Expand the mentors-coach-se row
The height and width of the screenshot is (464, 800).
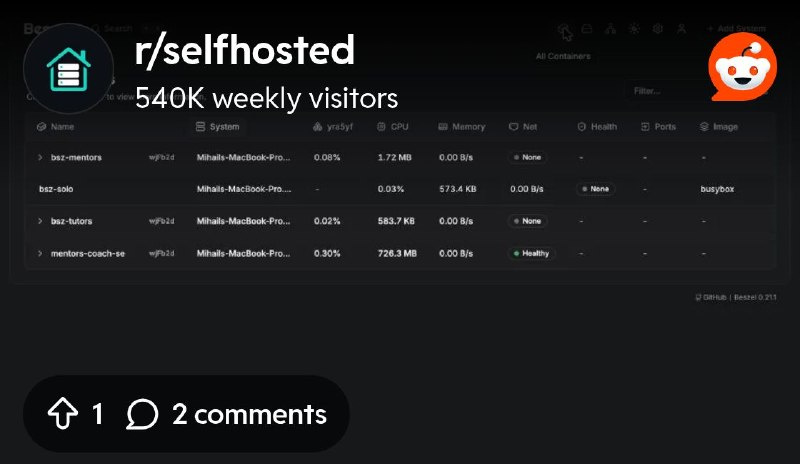click(40, 253)
